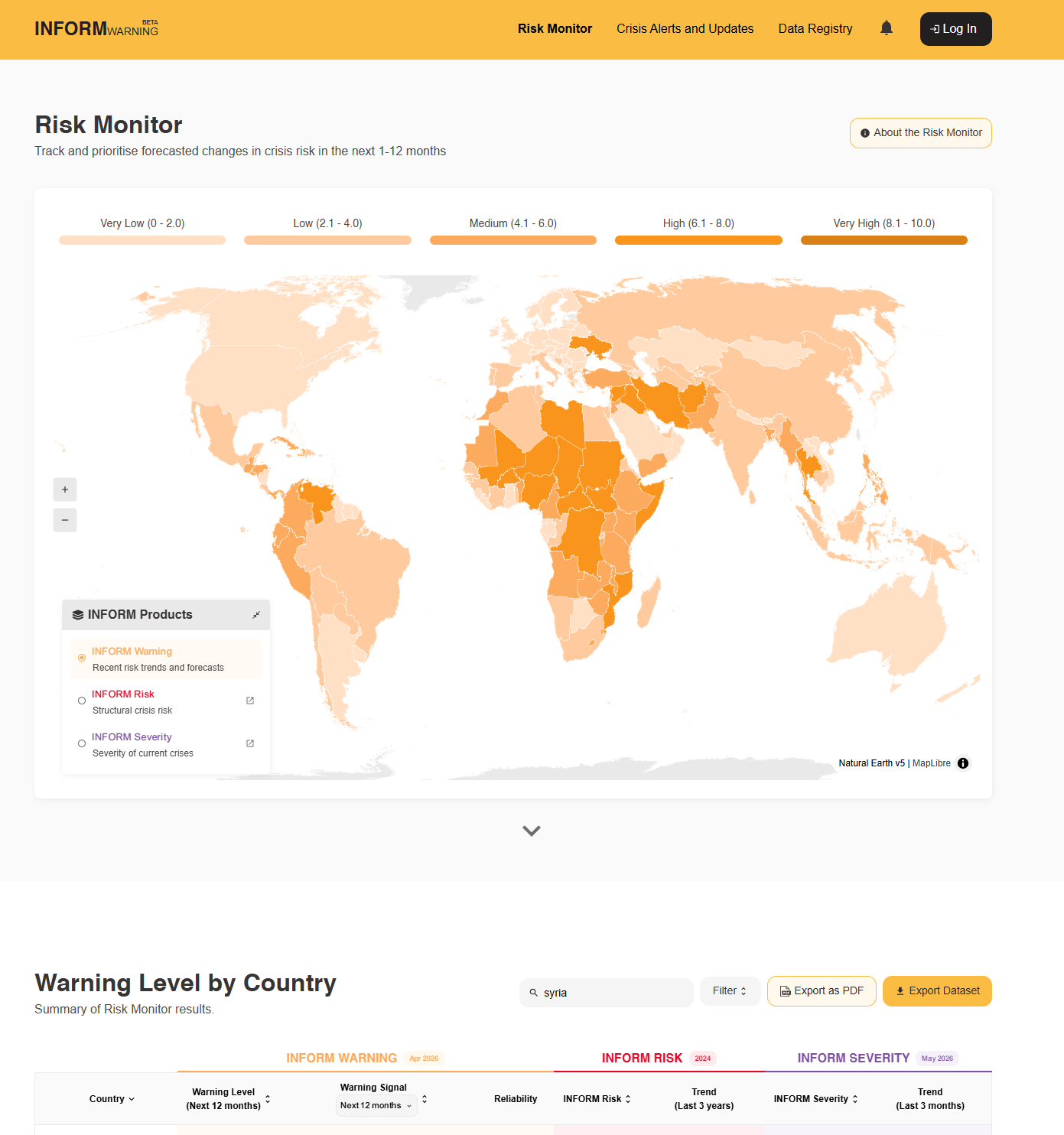Sort by Warning Signal column arrows

point(425,1099)
